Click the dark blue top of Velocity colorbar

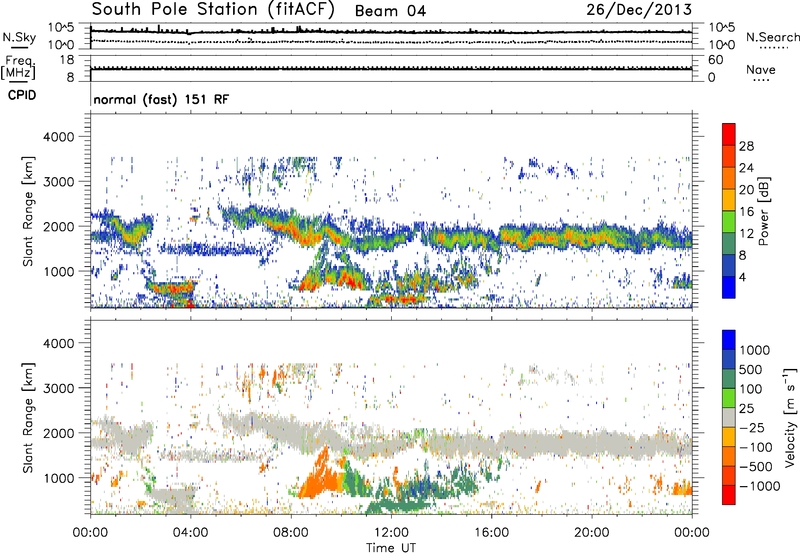(729, 340)
